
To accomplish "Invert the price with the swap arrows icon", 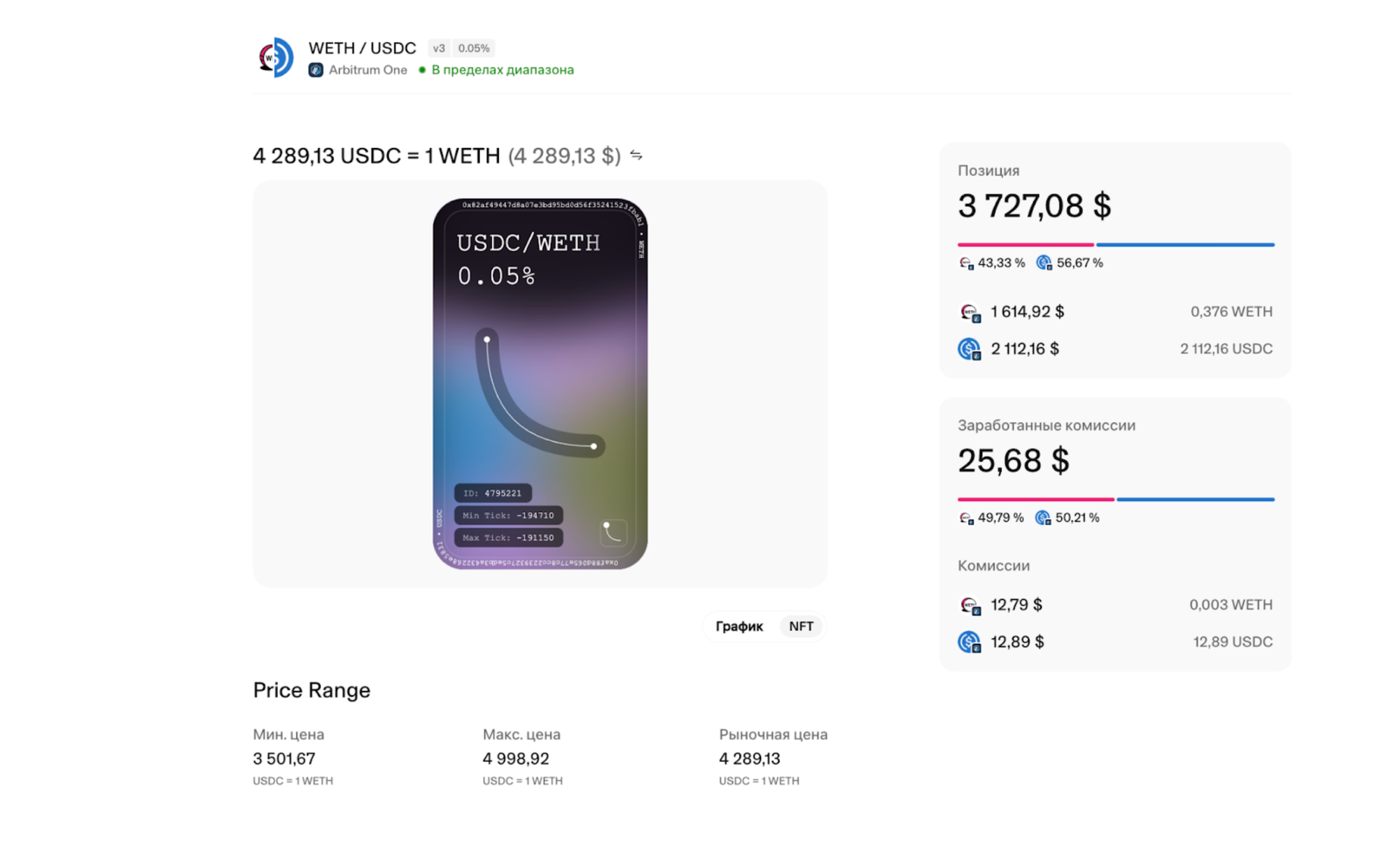I will pyautogui.click(x=636, y=155).
